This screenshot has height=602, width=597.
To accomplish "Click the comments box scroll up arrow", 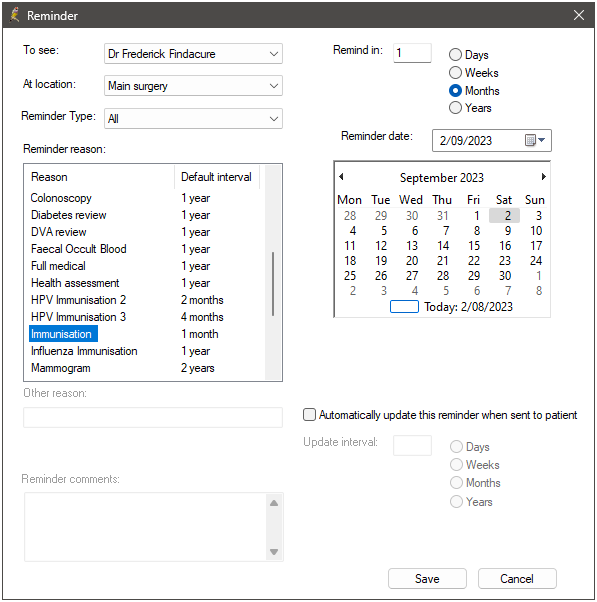I will 274,503.
